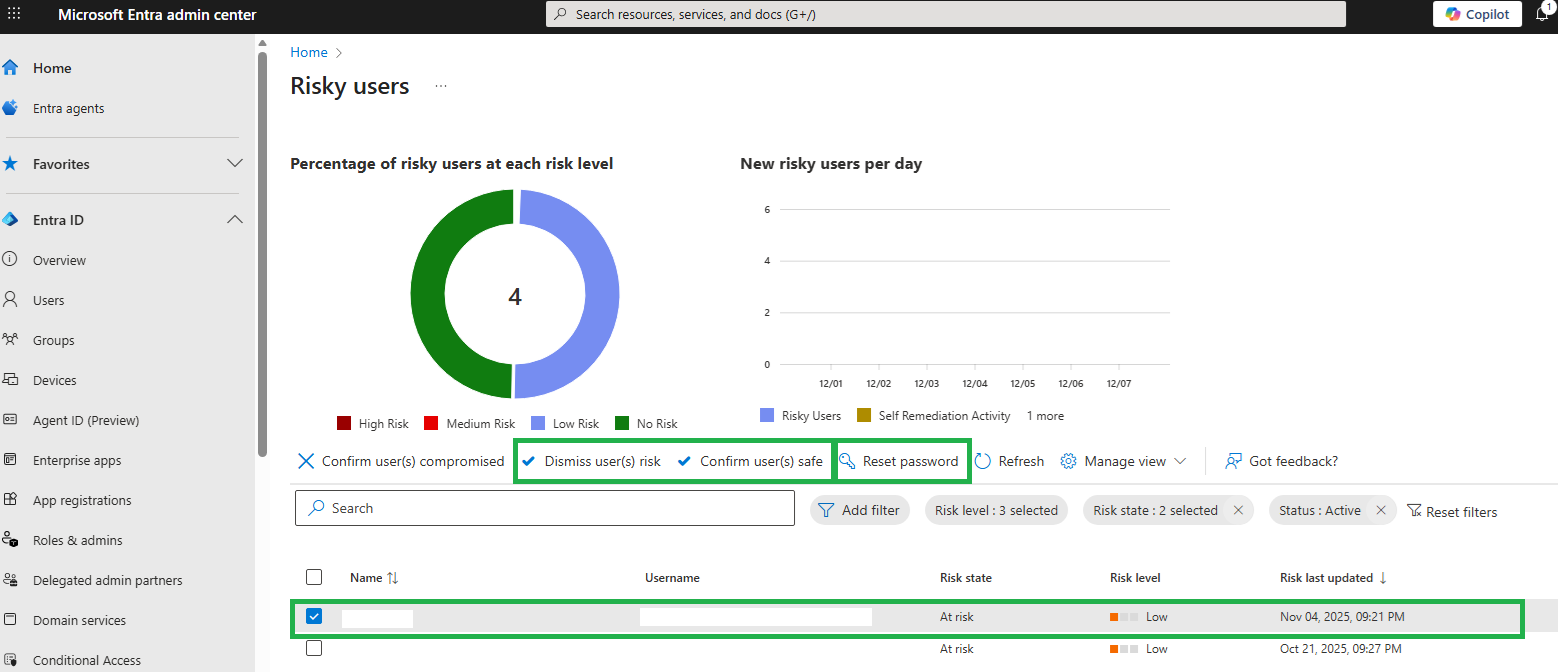Click the Entra ID diamond icon
This screenshot has width=1558, height=672.
(x=10, y=220)
